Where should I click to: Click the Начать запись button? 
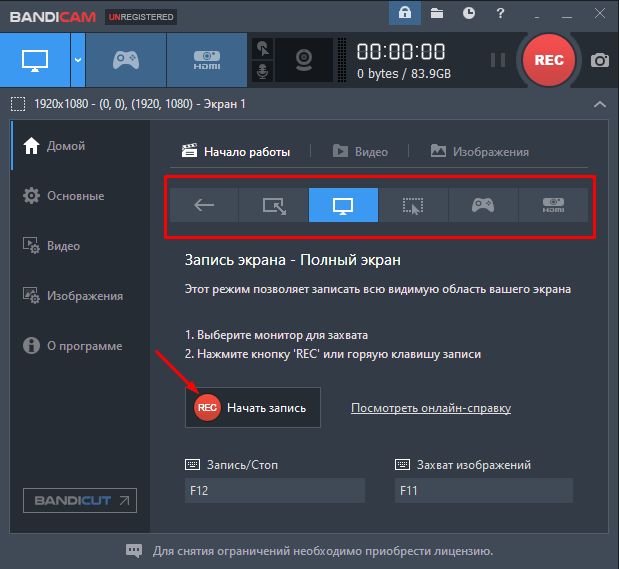pos(253,407)
